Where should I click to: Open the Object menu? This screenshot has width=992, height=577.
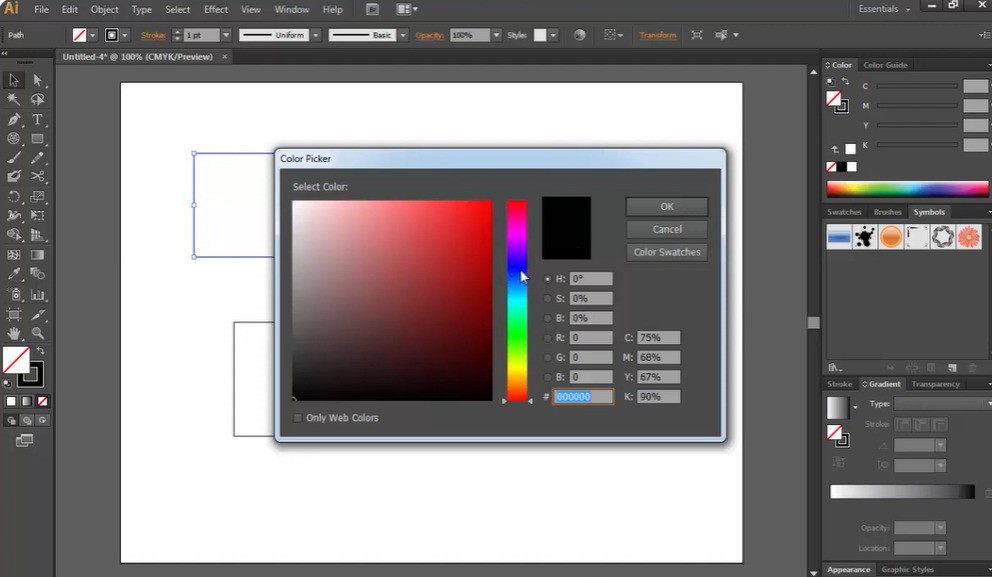(x=104, y=9)
